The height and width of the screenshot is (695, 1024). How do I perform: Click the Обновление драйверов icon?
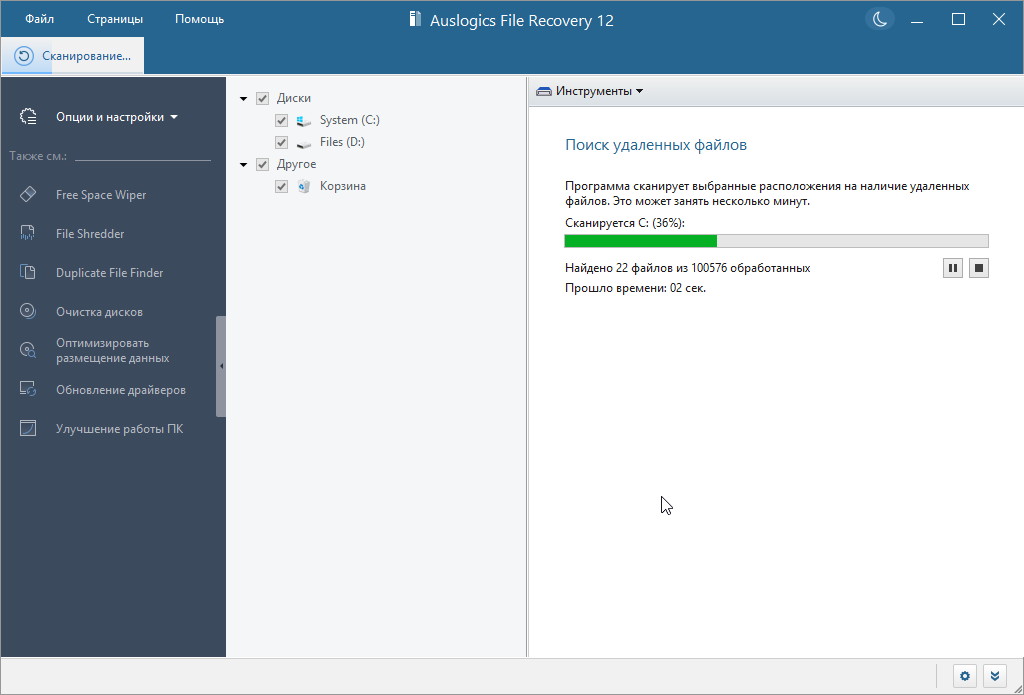tap(27, 389)
